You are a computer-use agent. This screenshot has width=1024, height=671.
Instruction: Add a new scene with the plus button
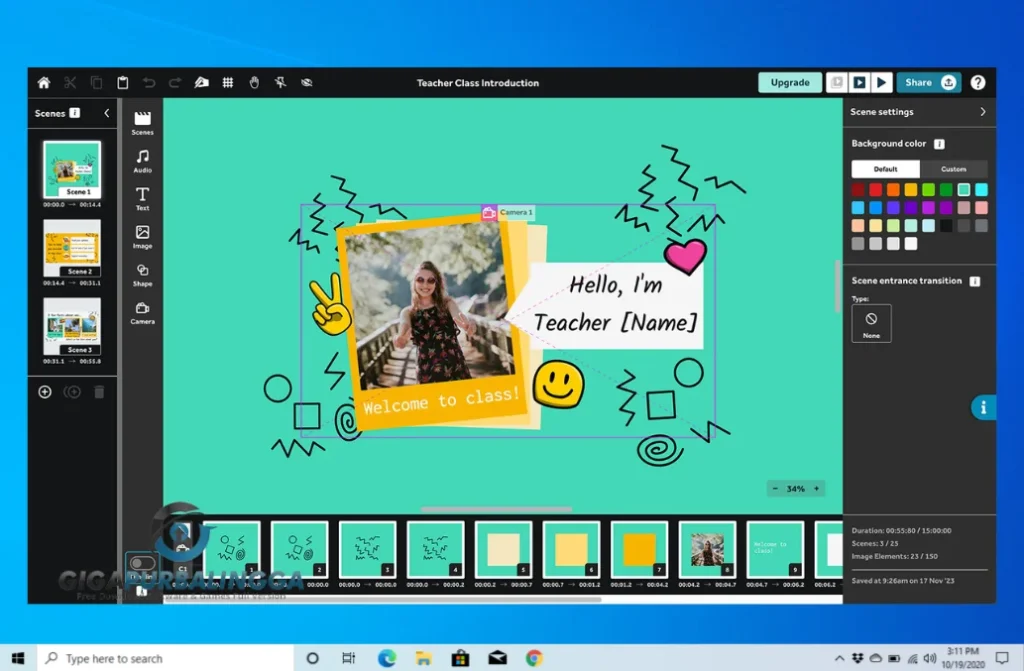coord(44,392)
